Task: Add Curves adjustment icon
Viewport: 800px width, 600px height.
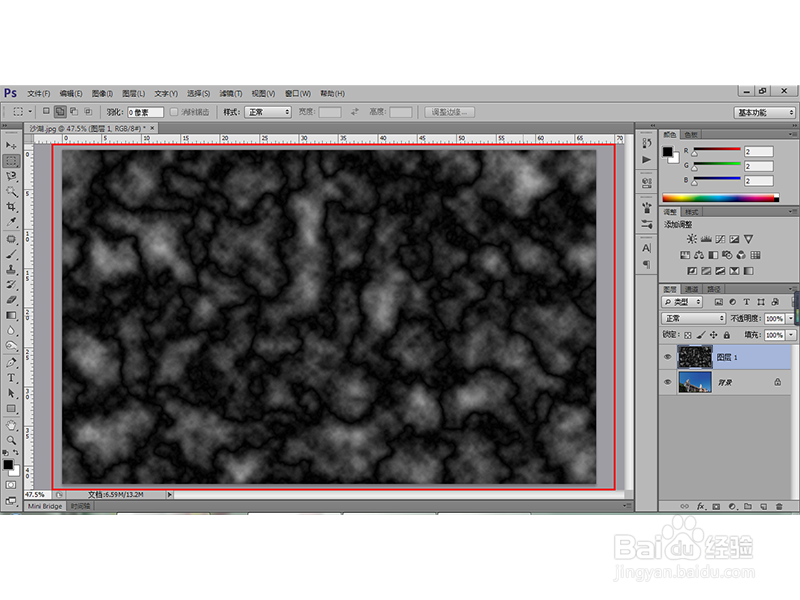Action: (720, 239)
